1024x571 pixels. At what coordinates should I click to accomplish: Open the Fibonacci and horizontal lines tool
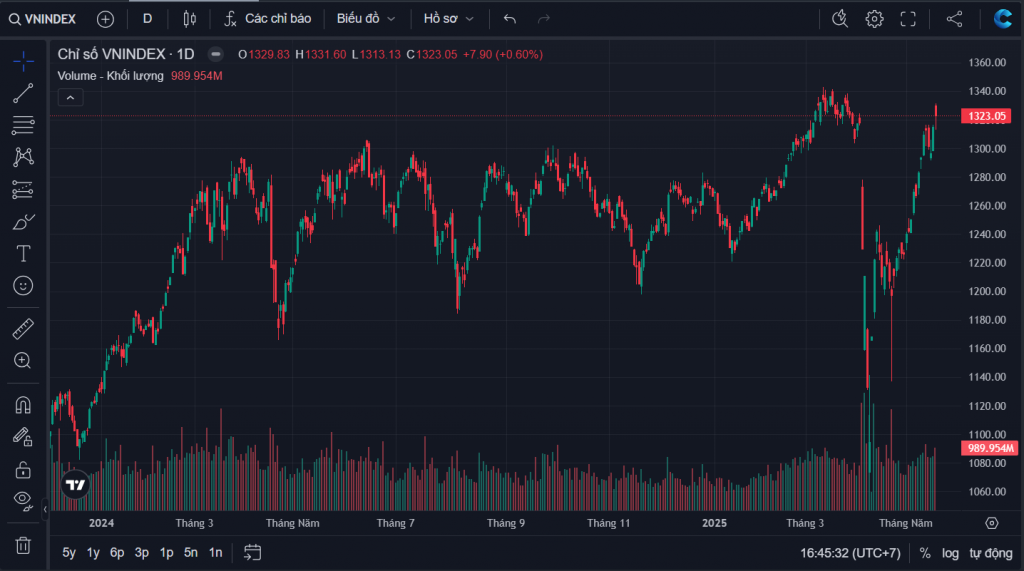coord(23,125)
